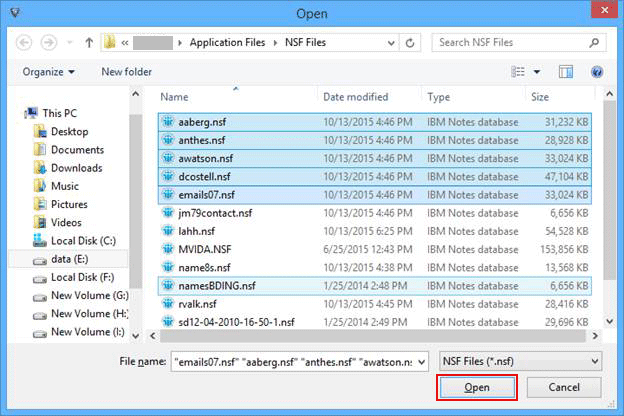Image resolution: width=624 pixels, height=416 pixels.
Task: Toggle the preview pane icon
Action: point(566,72)
